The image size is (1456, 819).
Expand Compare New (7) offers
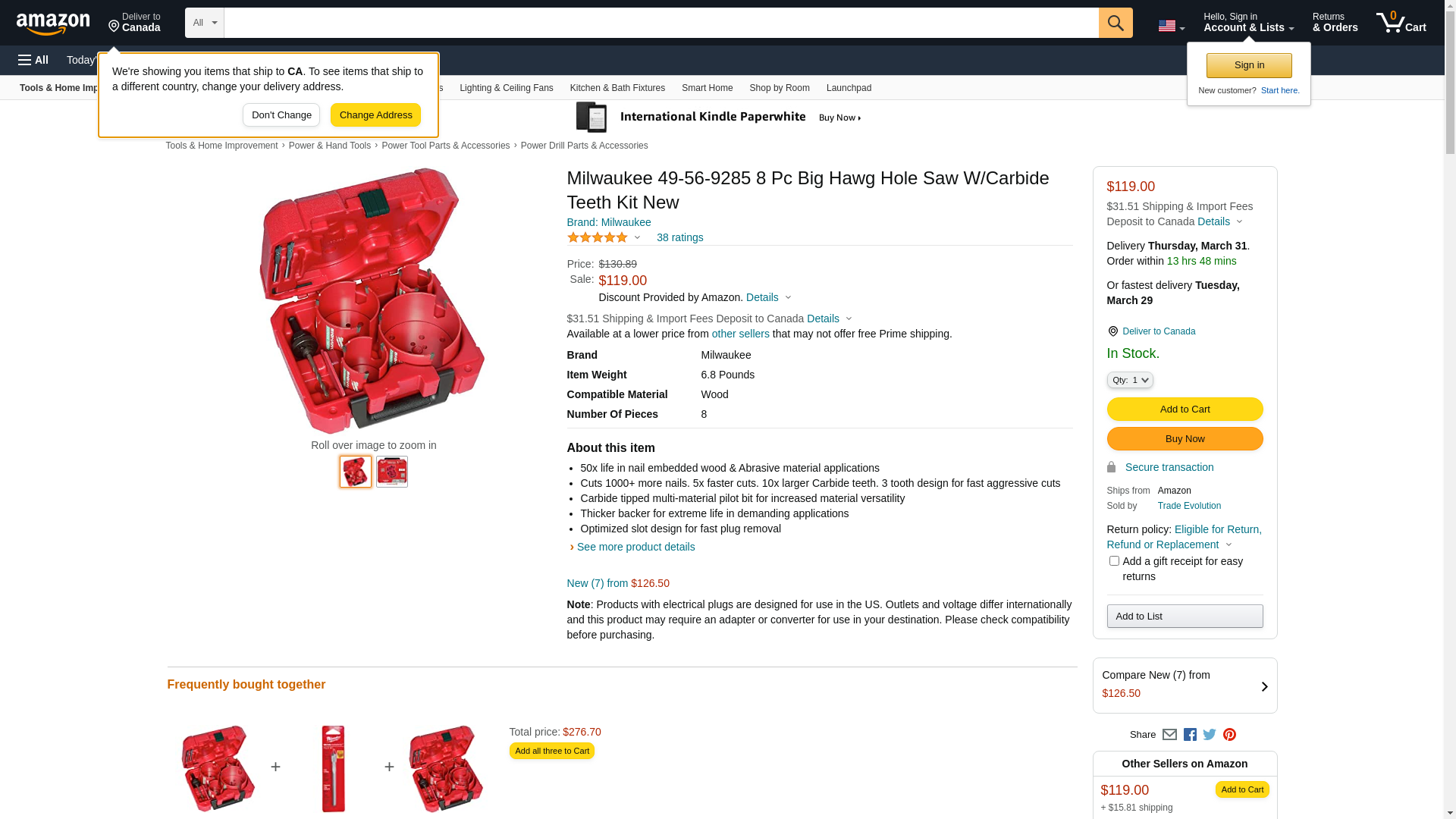[x=1185, y=686]
